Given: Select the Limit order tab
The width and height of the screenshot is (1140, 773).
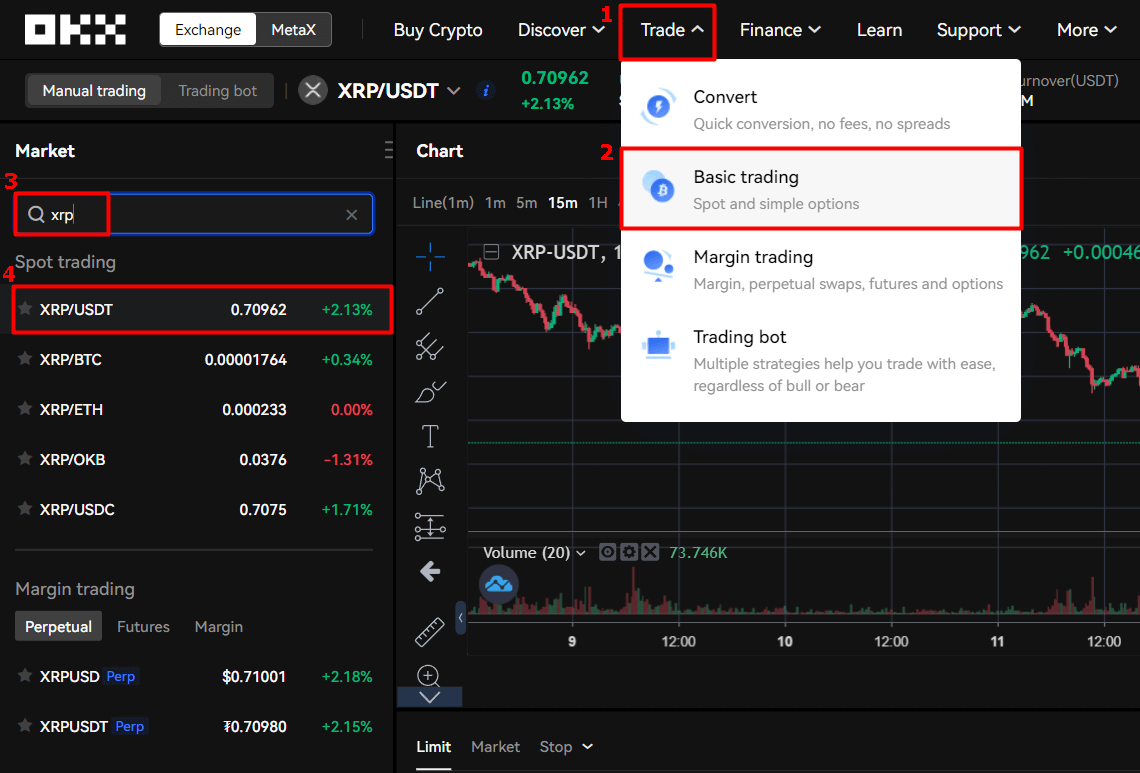Looking at the screenshot, I should click(x=433, y=747).
